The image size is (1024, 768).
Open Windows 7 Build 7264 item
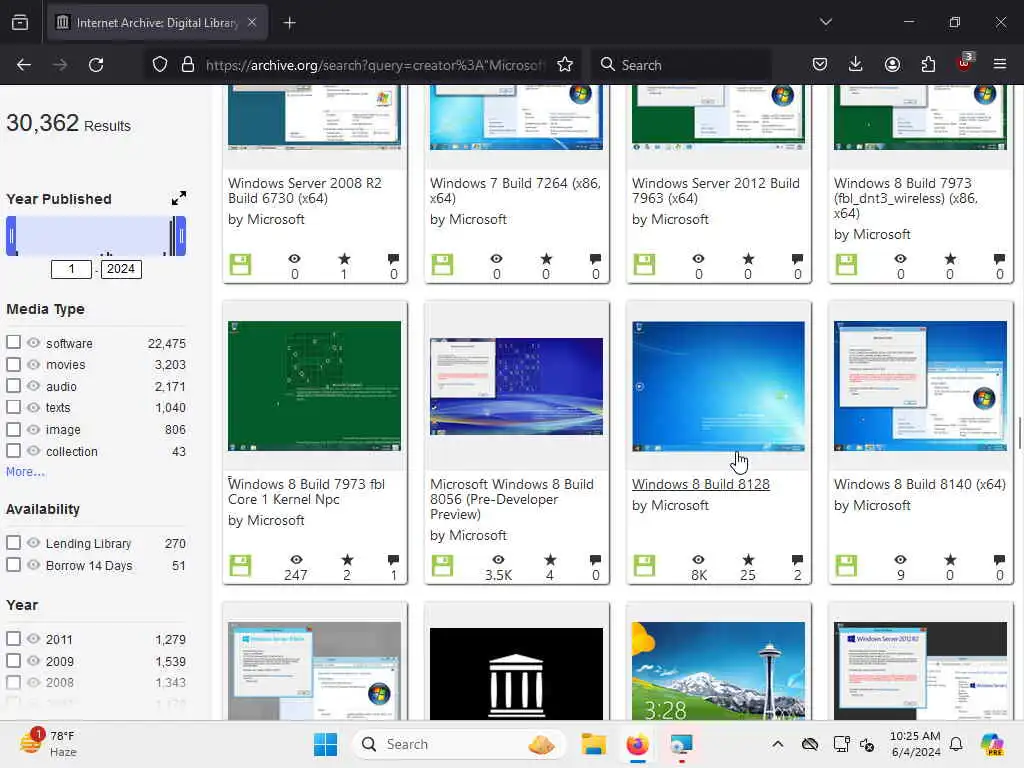point(515,191)
